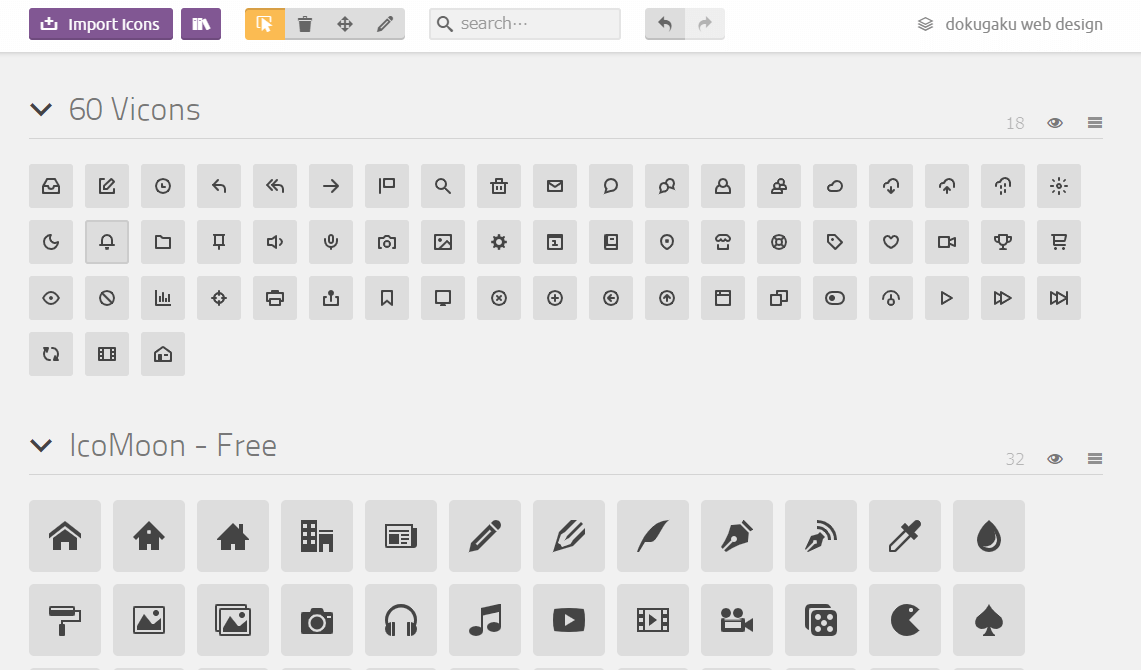Select the fast-forward double triangle icon

1003,298
